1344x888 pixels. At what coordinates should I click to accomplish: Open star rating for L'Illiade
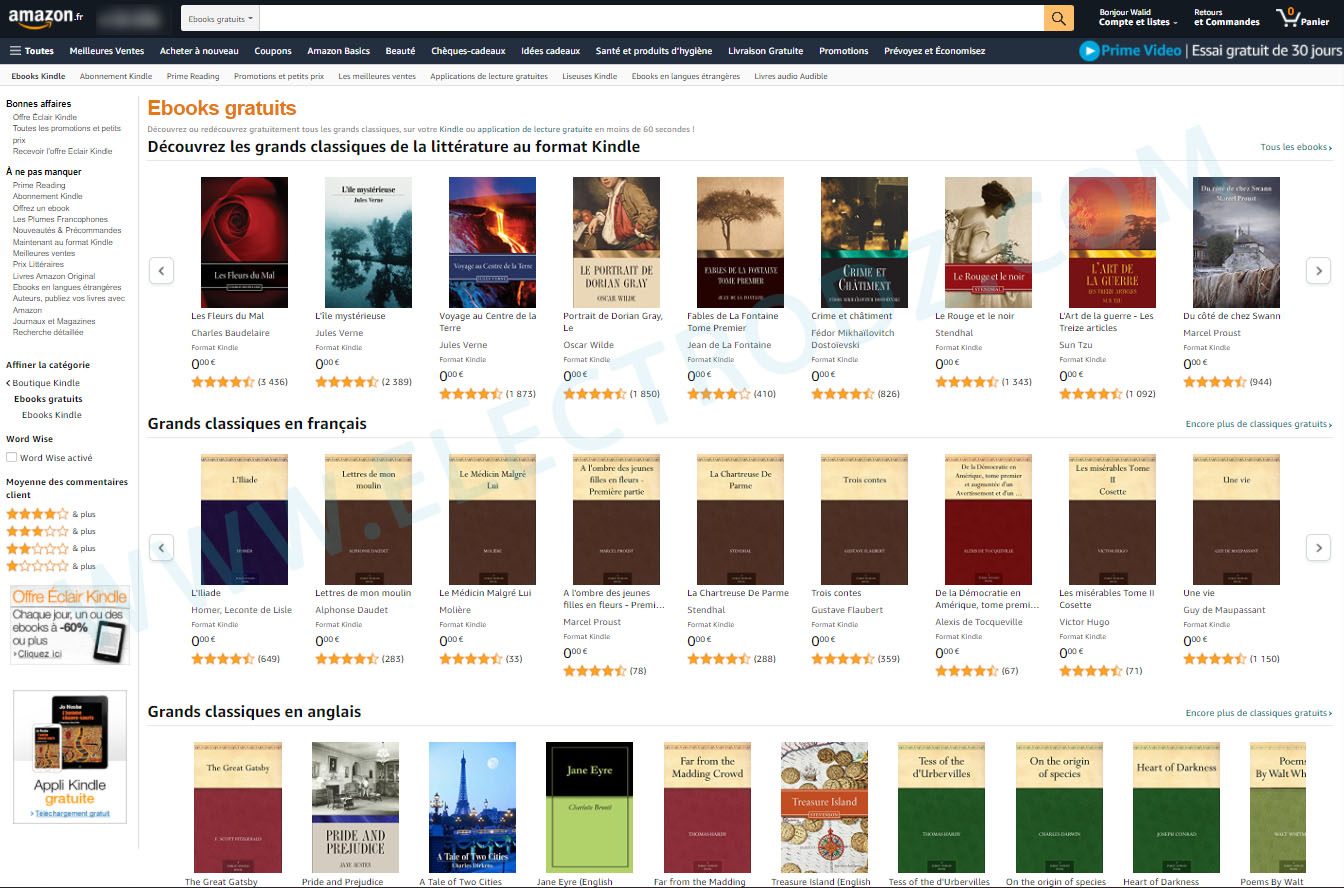tap(223, 659)
